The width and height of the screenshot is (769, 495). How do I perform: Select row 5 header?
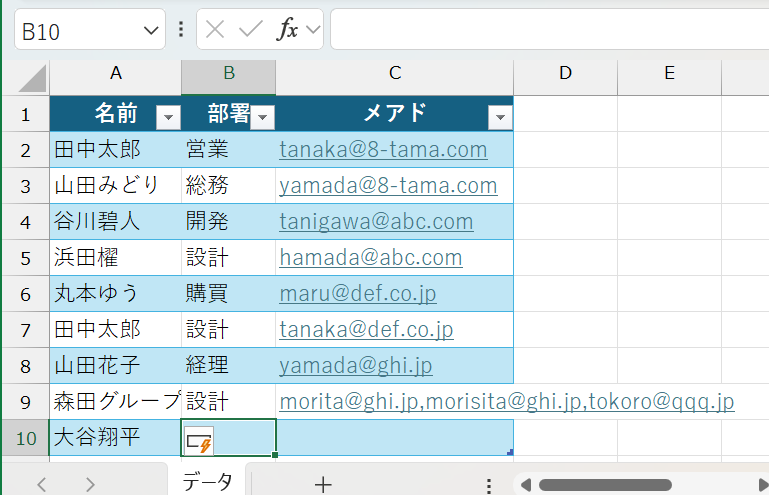(25, 258)
